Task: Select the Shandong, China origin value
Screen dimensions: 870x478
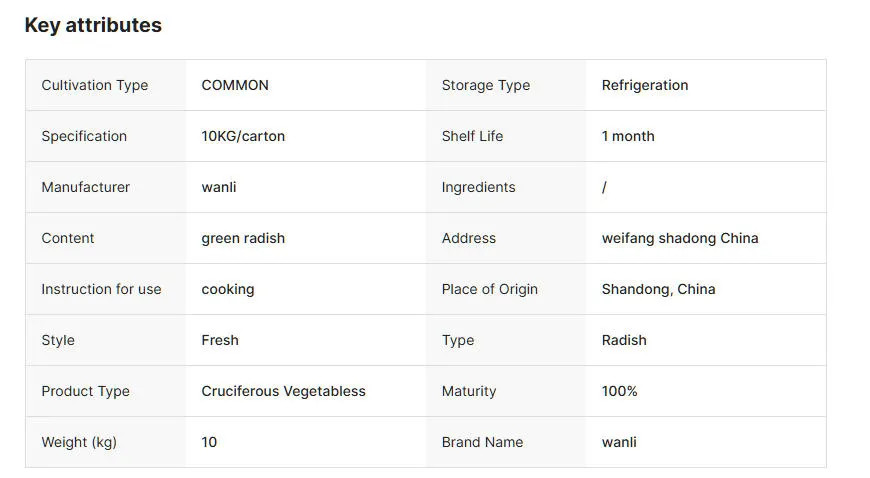Action: (659, 289)
